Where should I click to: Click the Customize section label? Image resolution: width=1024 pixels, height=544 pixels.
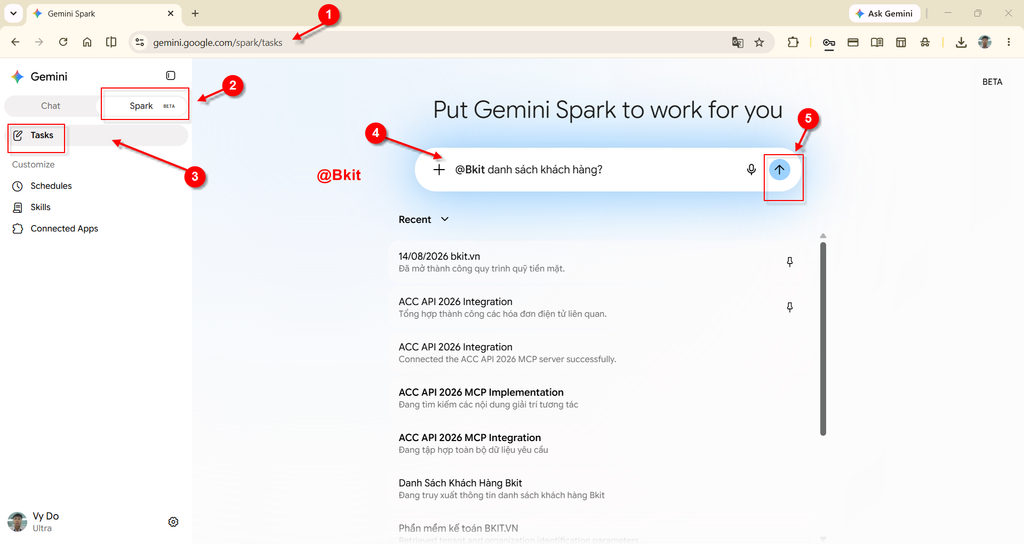[33, 165]
